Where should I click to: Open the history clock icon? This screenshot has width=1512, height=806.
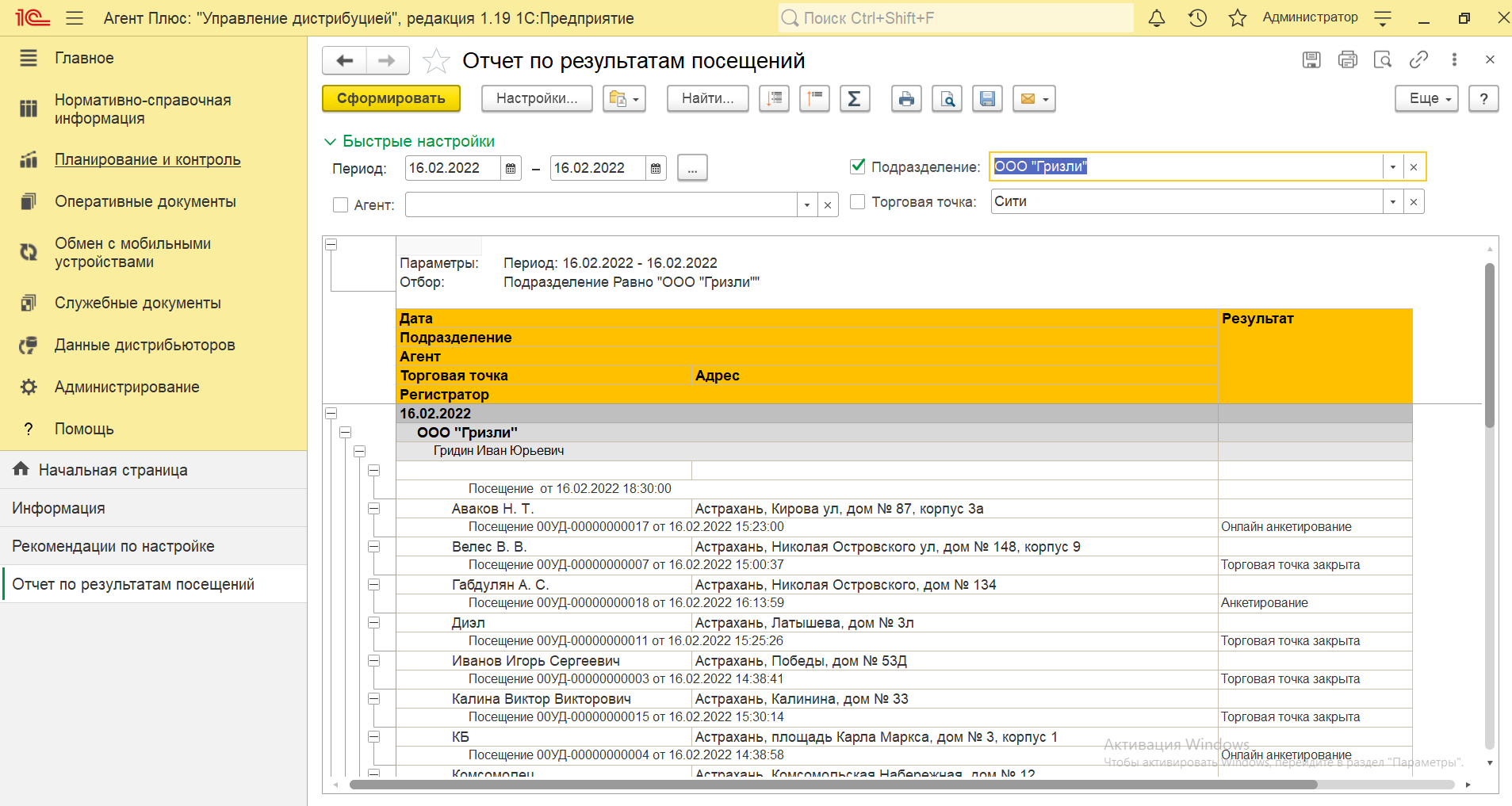coord(1197,18)
